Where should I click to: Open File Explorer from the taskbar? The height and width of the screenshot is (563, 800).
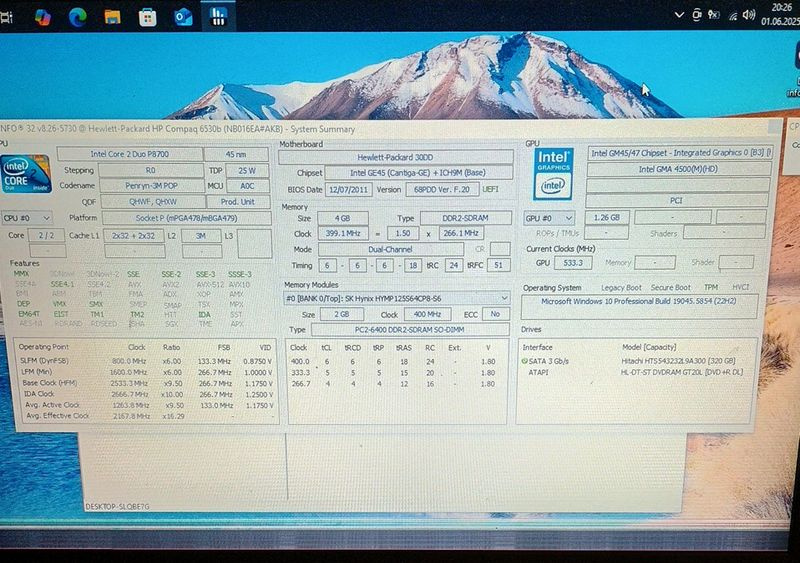coord(112,17)
